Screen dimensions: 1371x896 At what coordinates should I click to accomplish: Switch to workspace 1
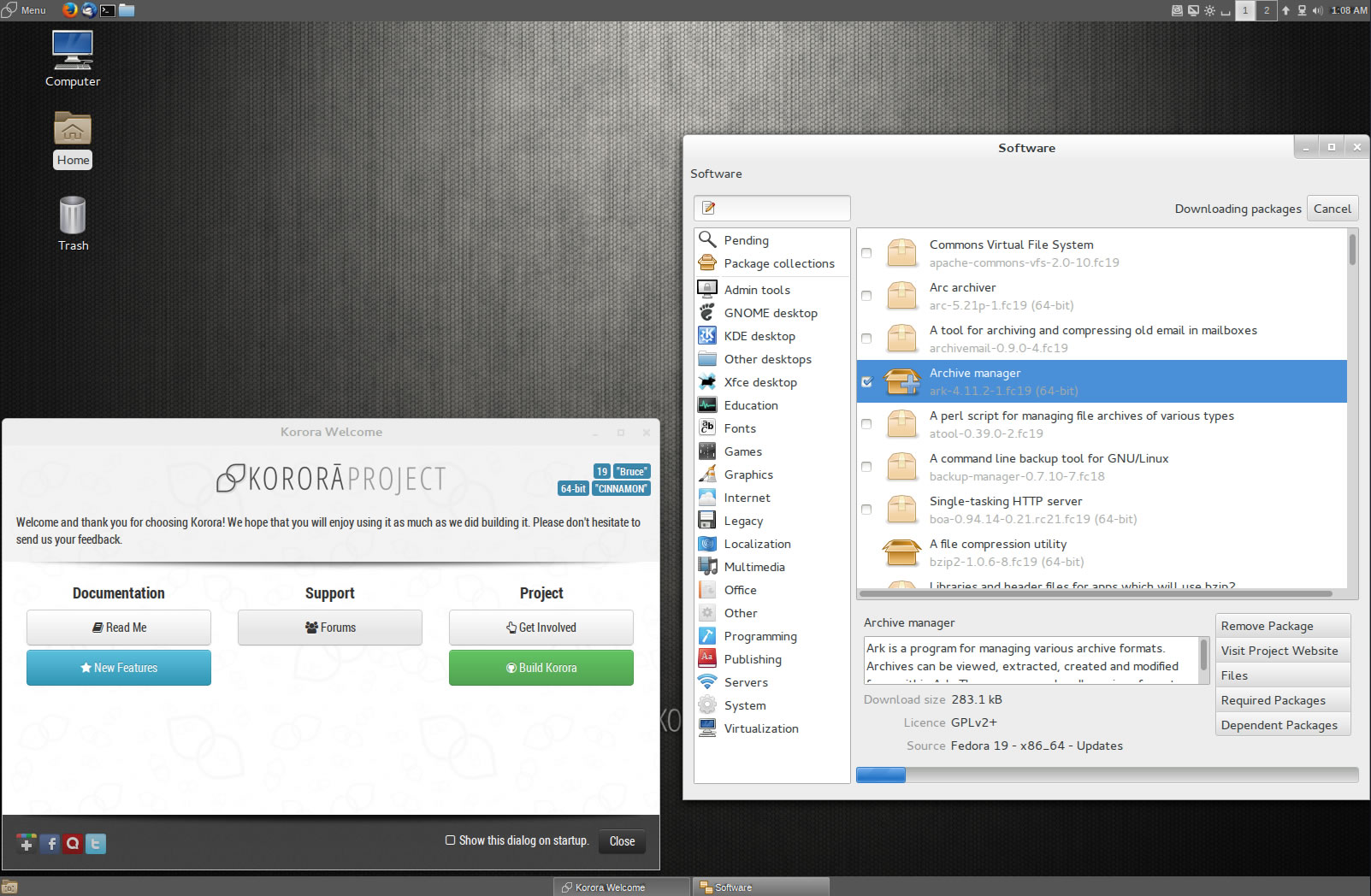(x=1245, y=10)
